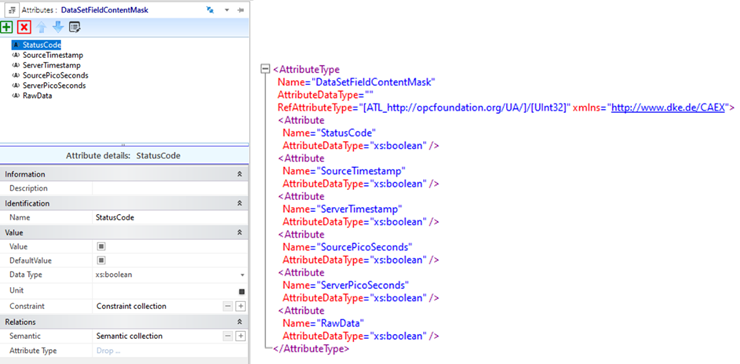740x364 pixels.
Task: Move attribute up with up arrow
Action: tap(42, 27)
